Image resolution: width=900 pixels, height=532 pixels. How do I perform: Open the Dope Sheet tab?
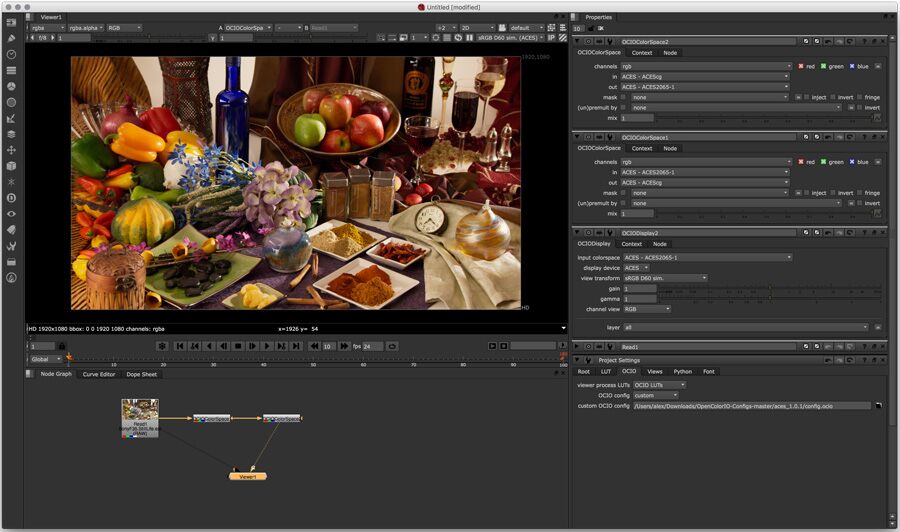coord(141,374)
